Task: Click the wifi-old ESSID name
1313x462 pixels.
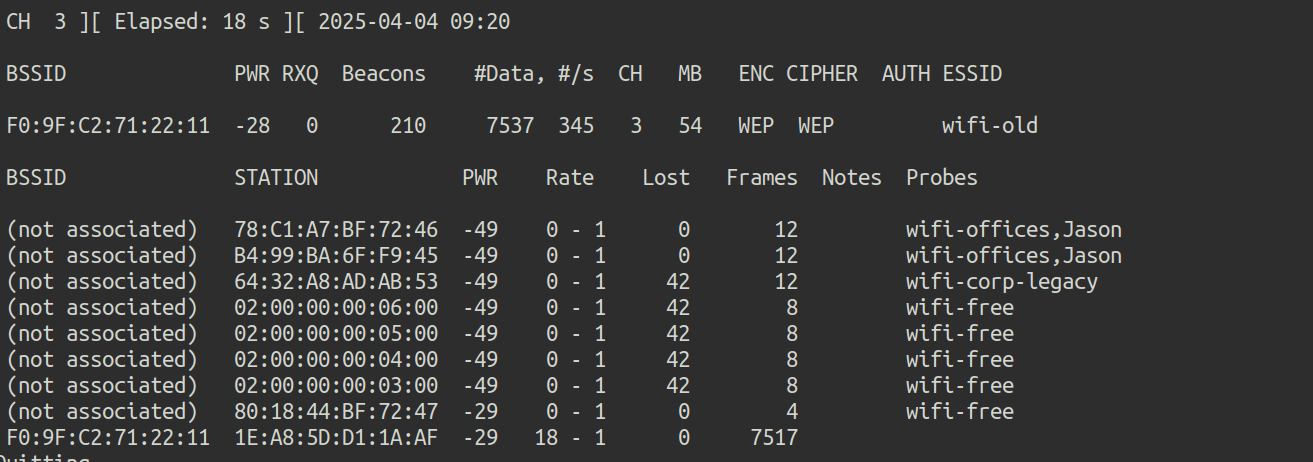Action: (x=989, y=126)
